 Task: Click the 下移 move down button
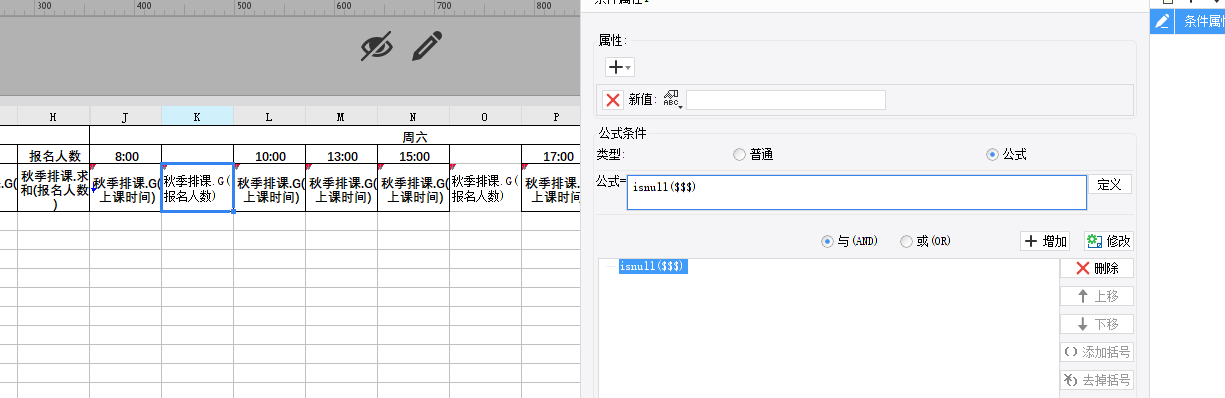click(x=1096, y=324)
